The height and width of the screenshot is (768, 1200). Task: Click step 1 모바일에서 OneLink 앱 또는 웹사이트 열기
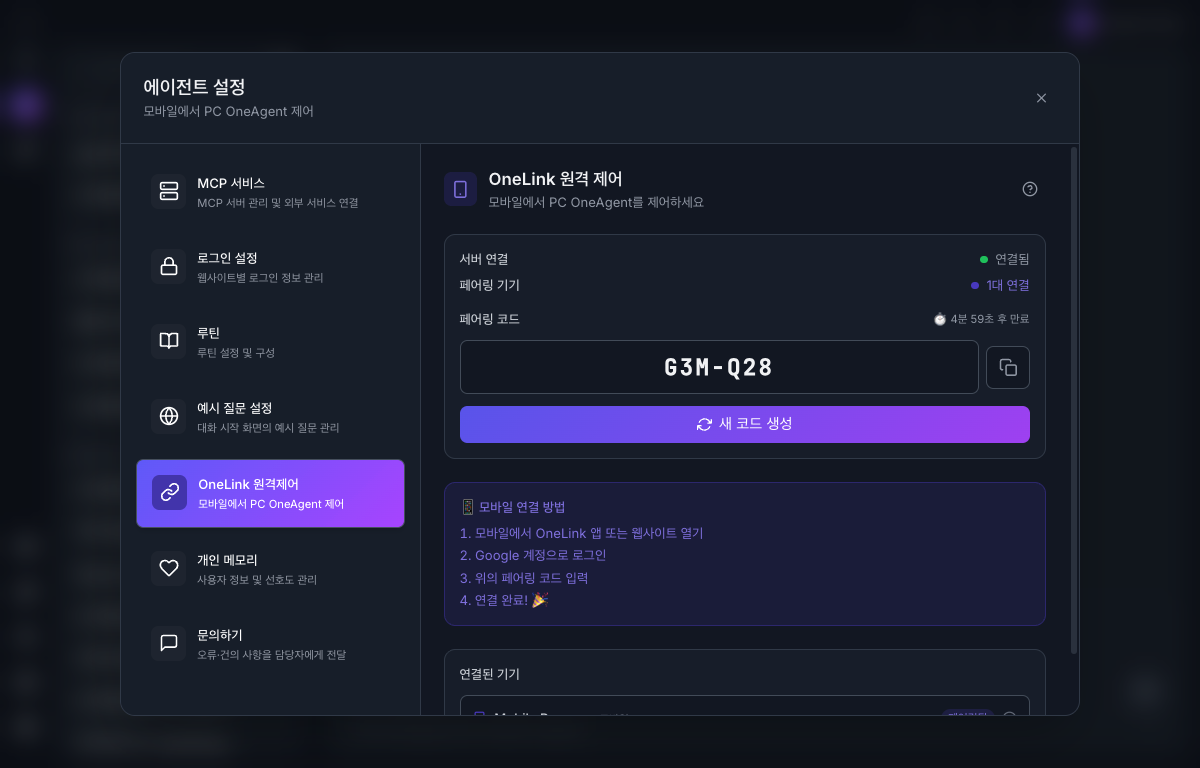582,533
